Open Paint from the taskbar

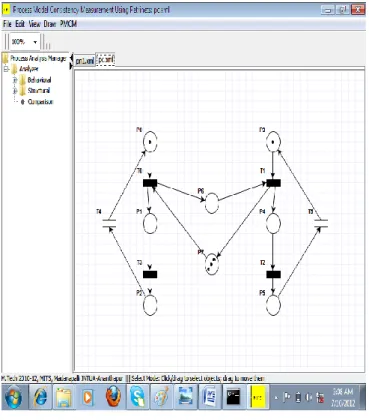coord(161,397)
